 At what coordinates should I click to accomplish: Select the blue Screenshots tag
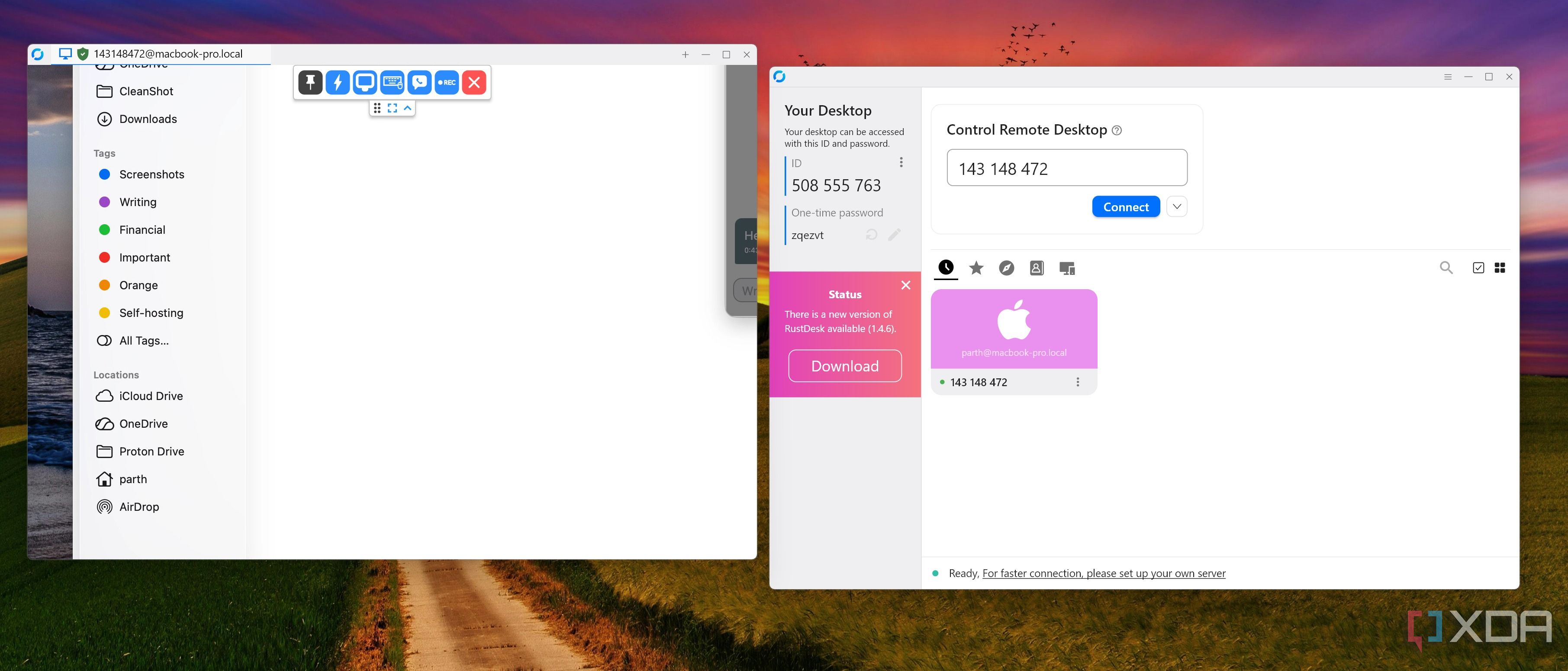click(141, 174)
